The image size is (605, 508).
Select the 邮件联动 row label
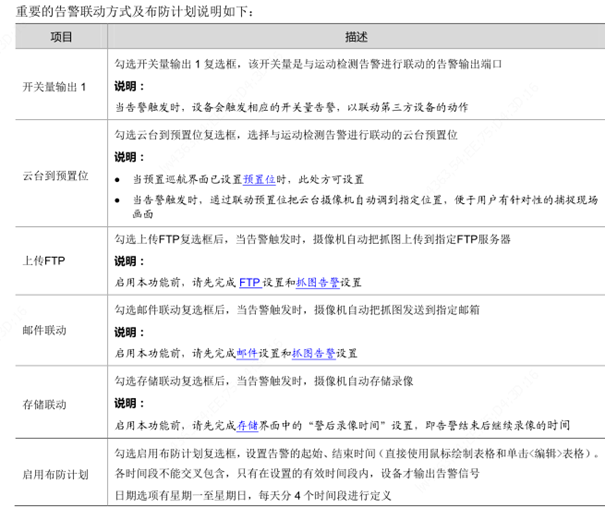(54, 329)
